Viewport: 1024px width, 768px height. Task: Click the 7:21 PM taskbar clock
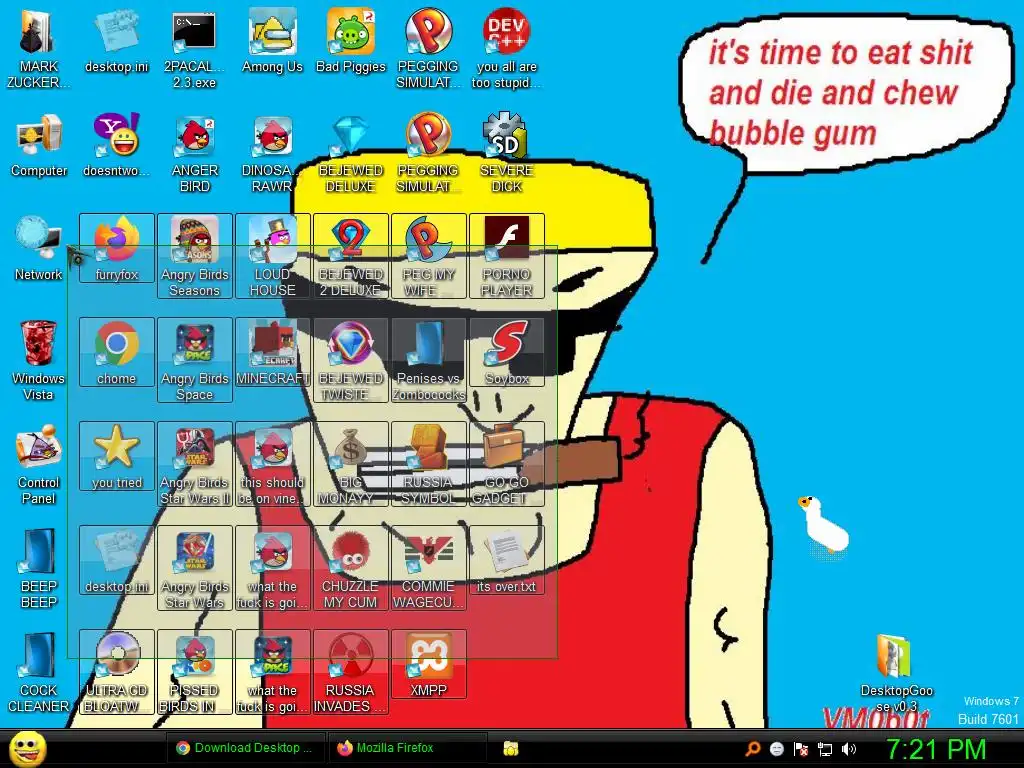pos(936,749)
